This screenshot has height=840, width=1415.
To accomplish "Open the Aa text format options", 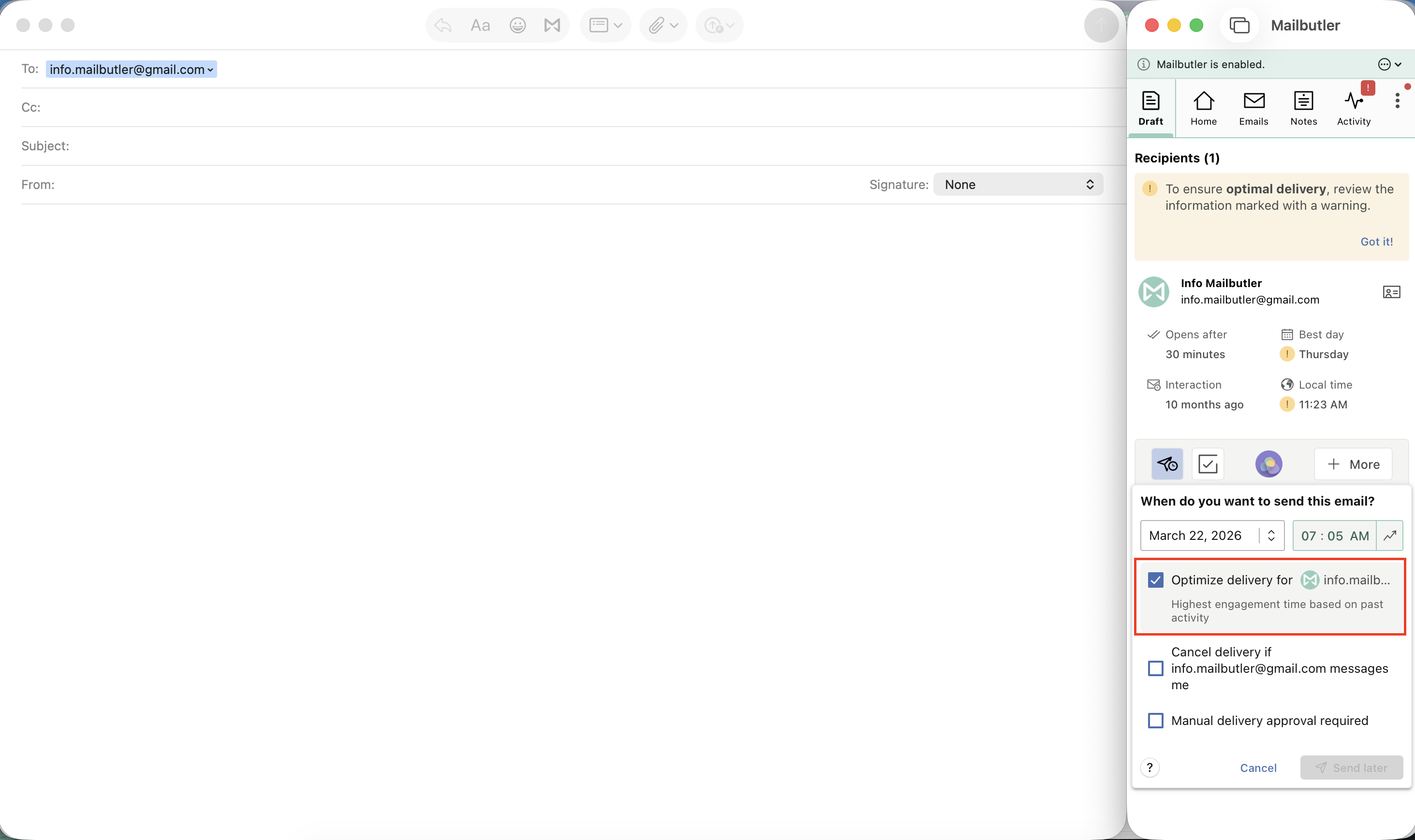I will coord(480,25).
